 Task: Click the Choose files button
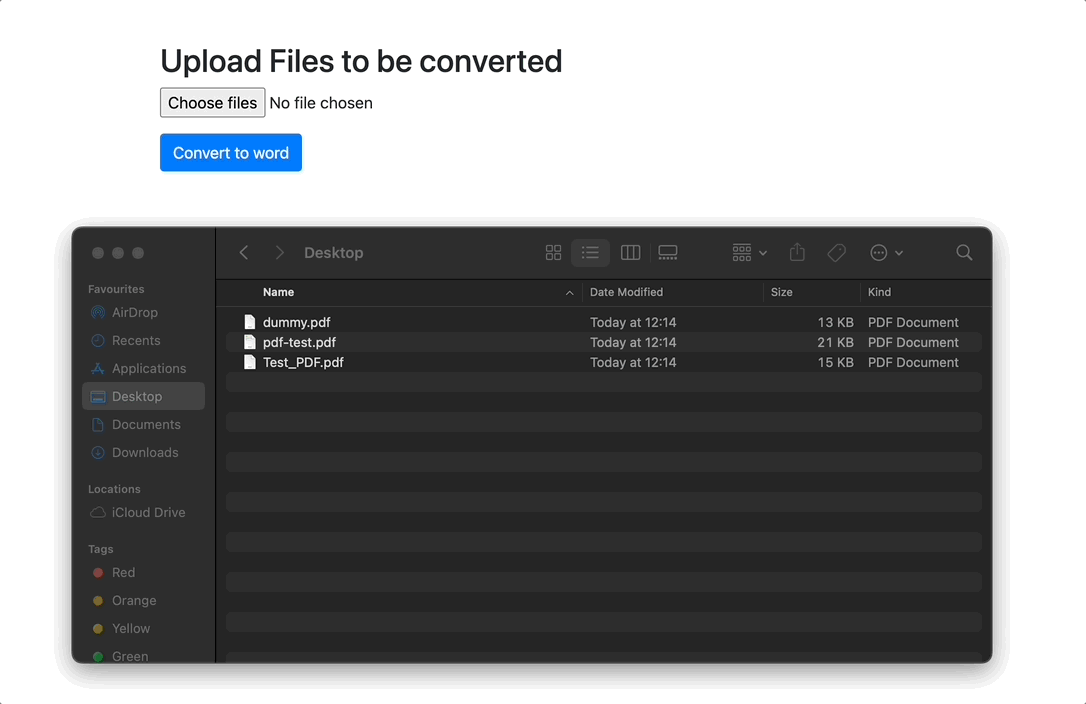(212, 102)
